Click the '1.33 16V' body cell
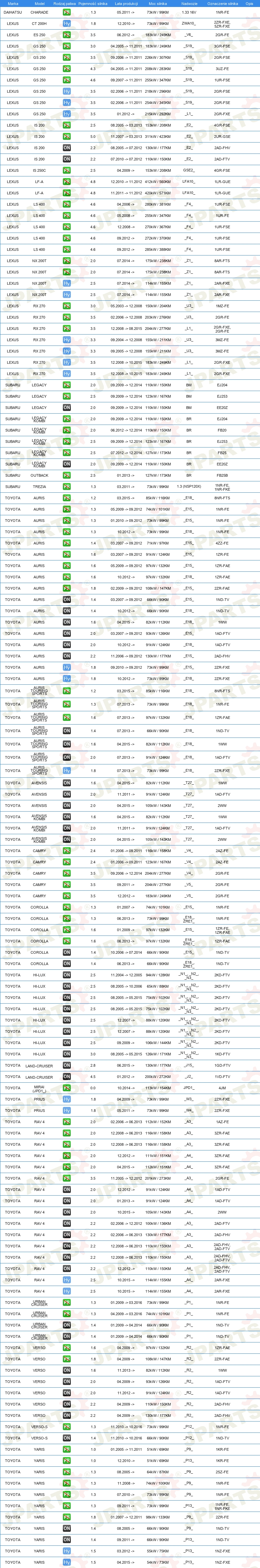This screenshot has width=260, height=1568. click(x=189, y=12)
